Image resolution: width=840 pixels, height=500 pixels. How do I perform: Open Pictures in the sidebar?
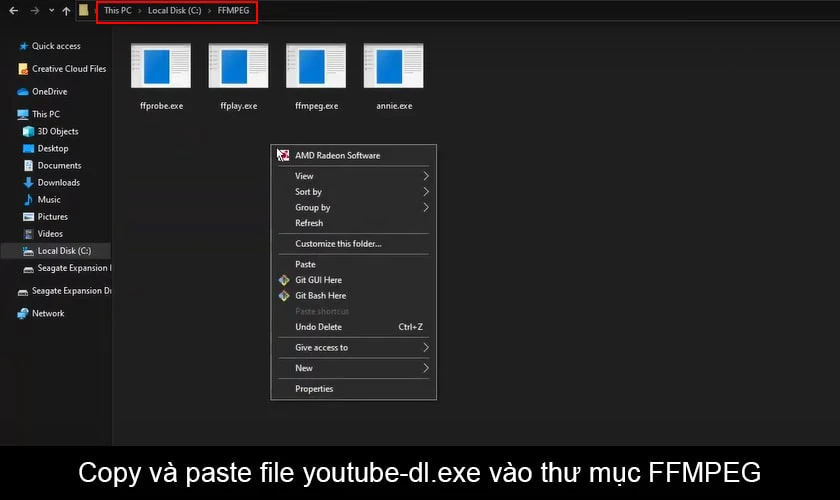point(52,217)
